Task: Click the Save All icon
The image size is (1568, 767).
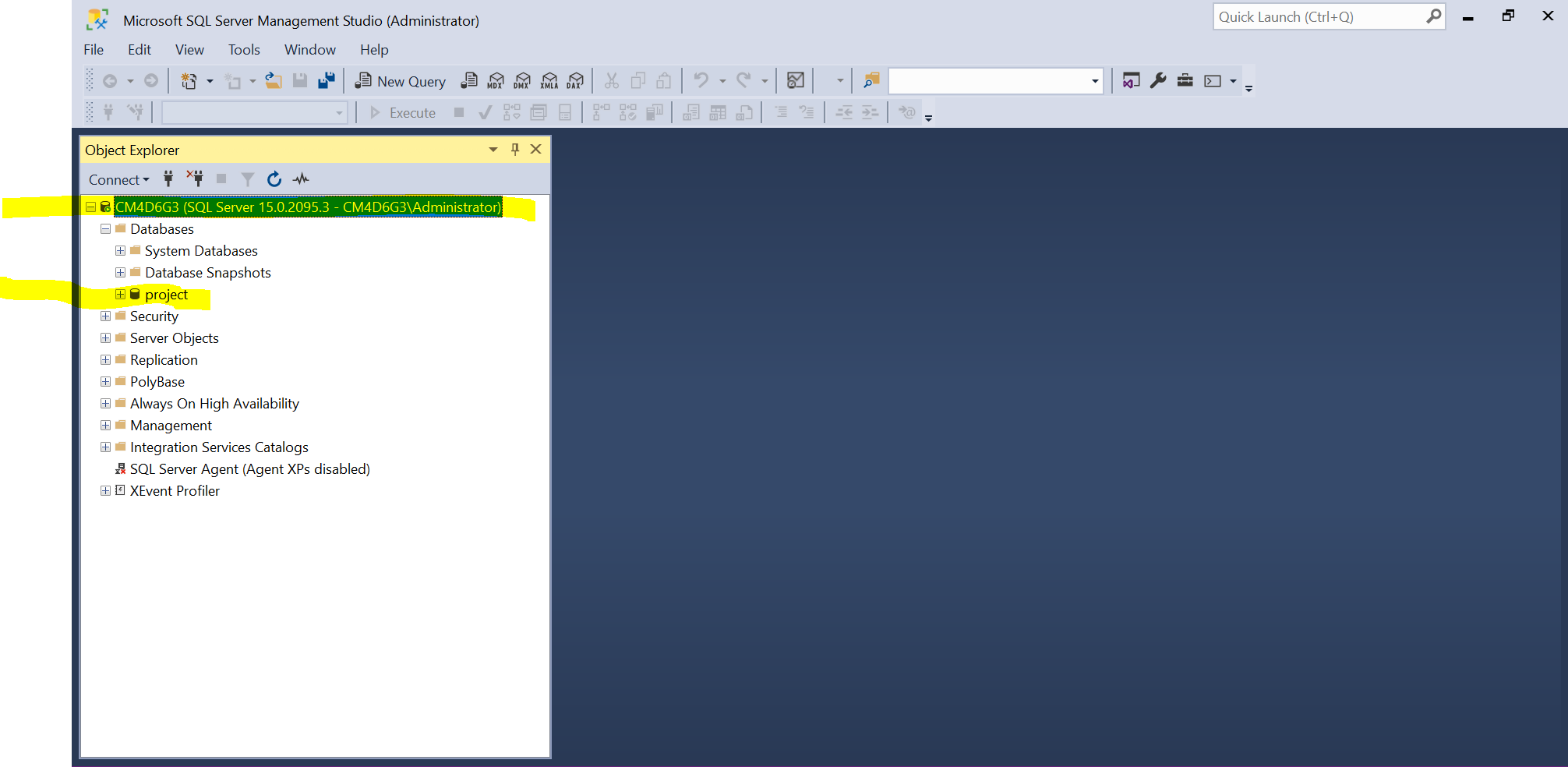Action: pos(327,80)
